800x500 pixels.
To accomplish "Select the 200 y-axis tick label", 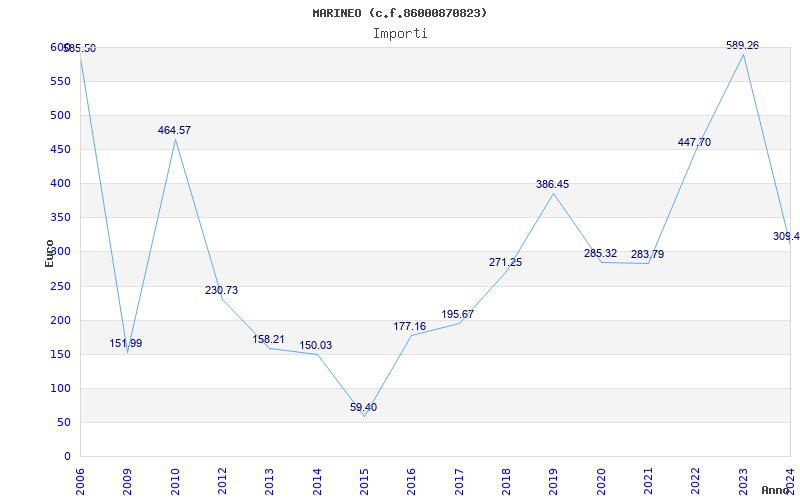I will click(x=60, y=320).
